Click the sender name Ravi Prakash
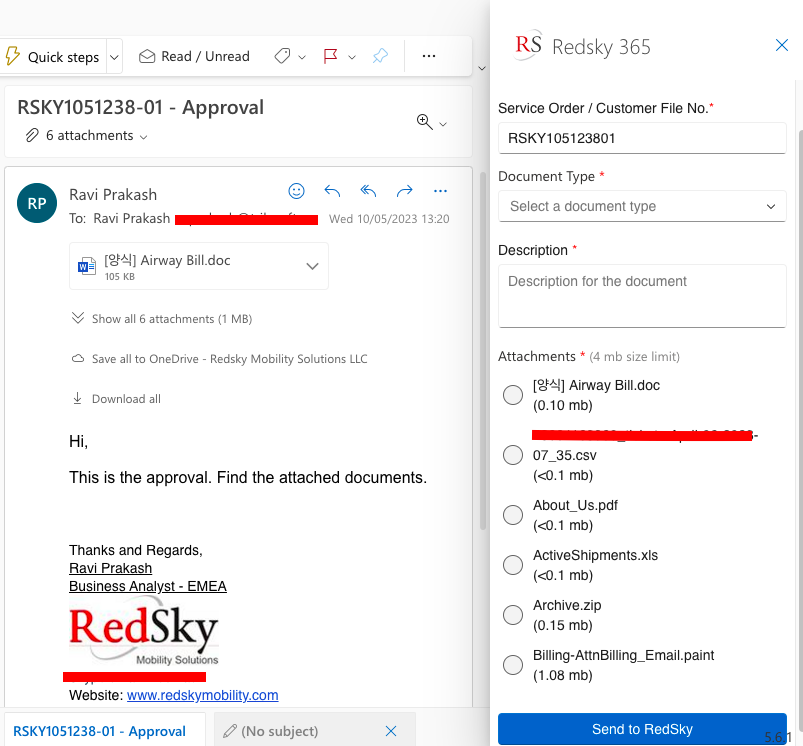Image resolution: width=803 pixels, height=746 pixels. click(x=113, y=195)
